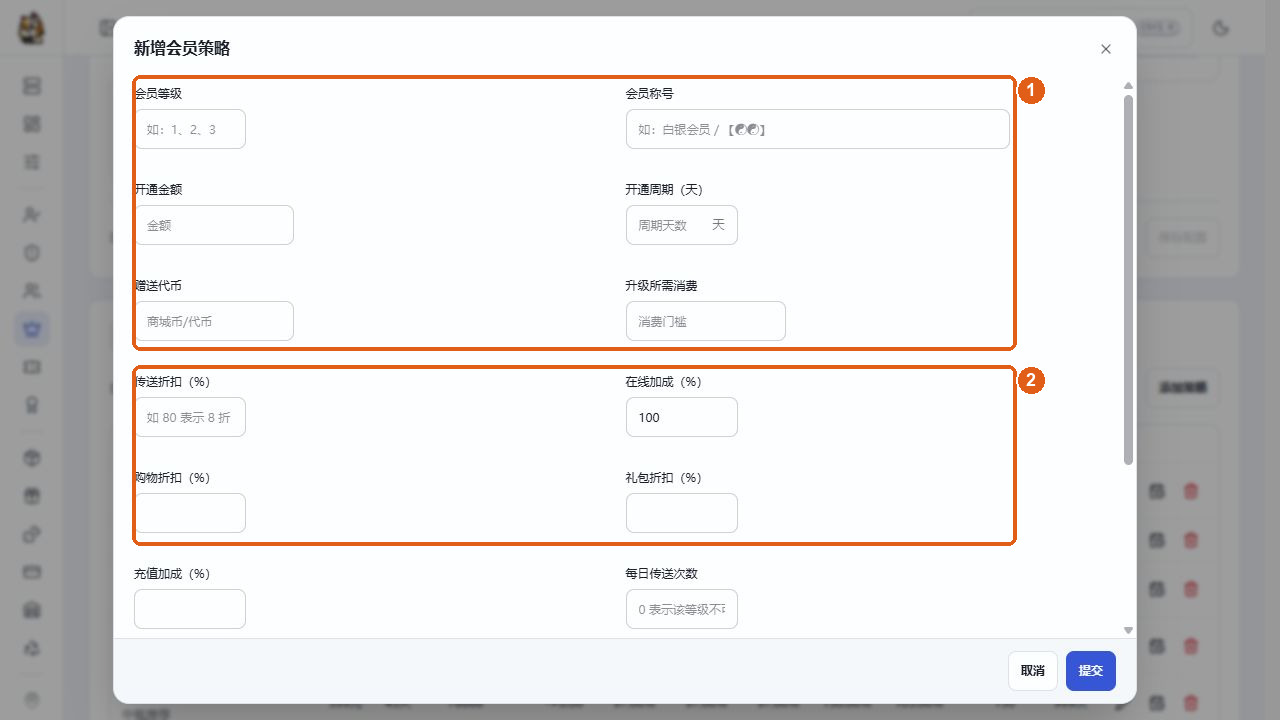Cancel the form with 取消
The height and width of the screenshot is (720, 1280).
(x=1033, y=671)
